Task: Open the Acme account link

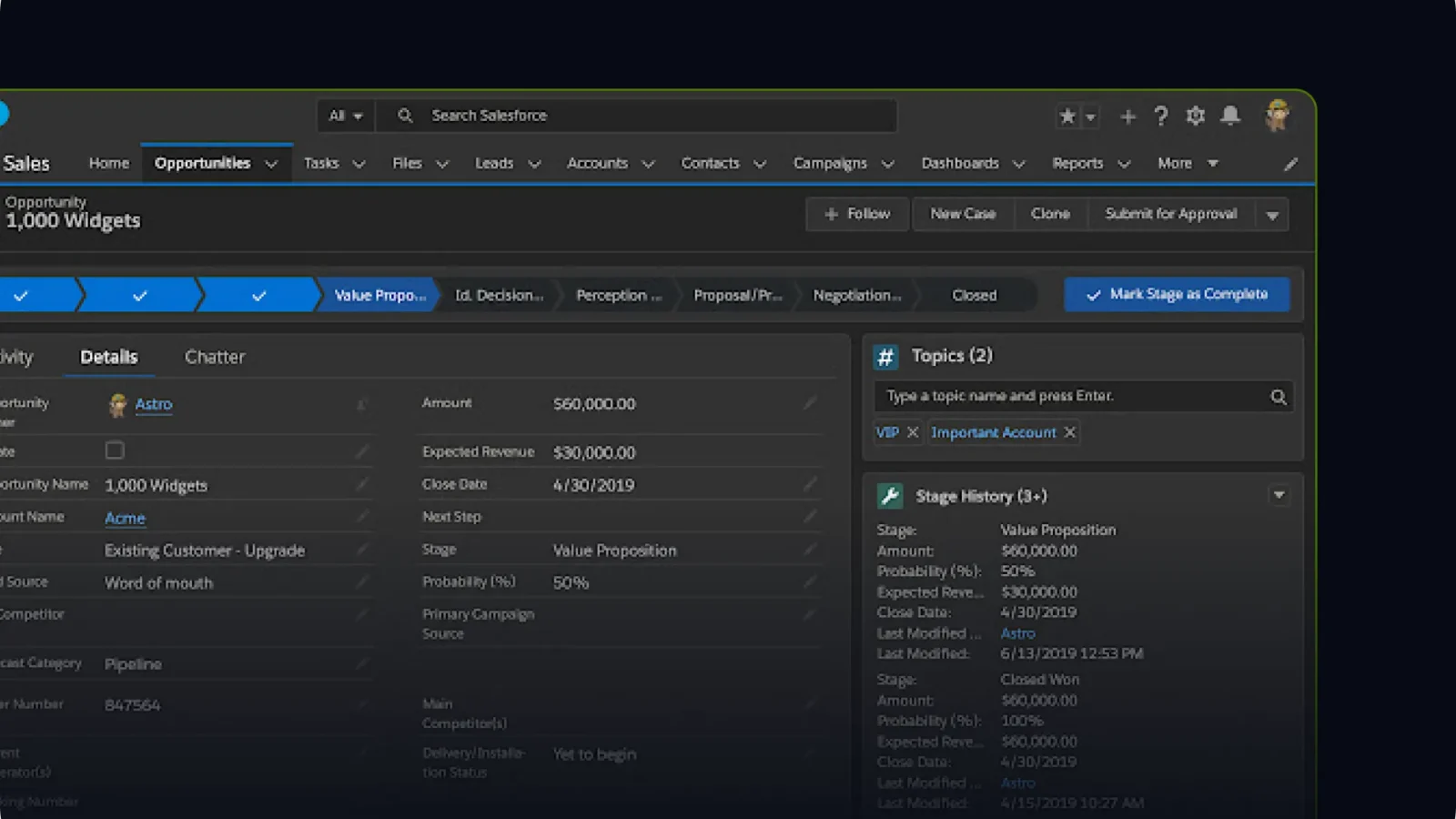Action: tap(125, 518)
